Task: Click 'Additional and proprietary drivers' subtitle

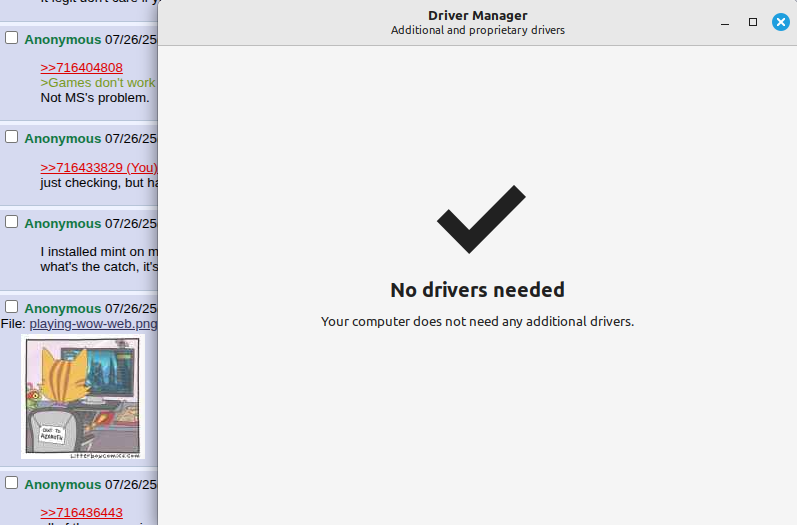Action: click(x=477, y=30)
